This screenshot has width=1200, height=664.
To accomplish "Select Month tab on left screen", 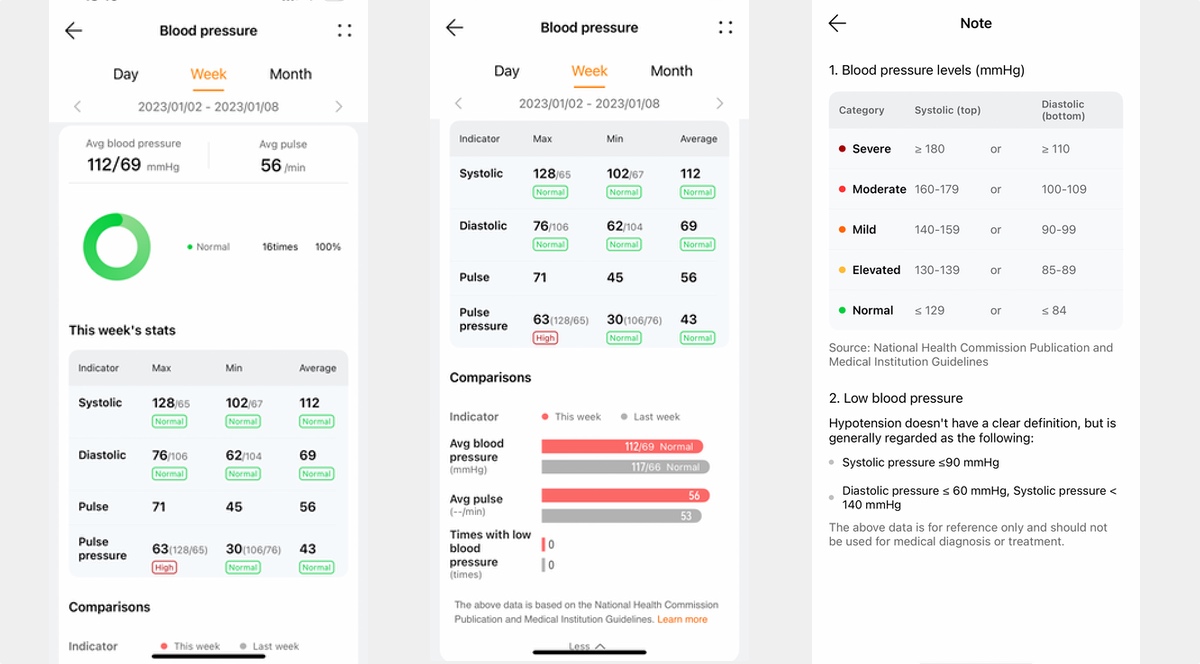I will point(291,74).
